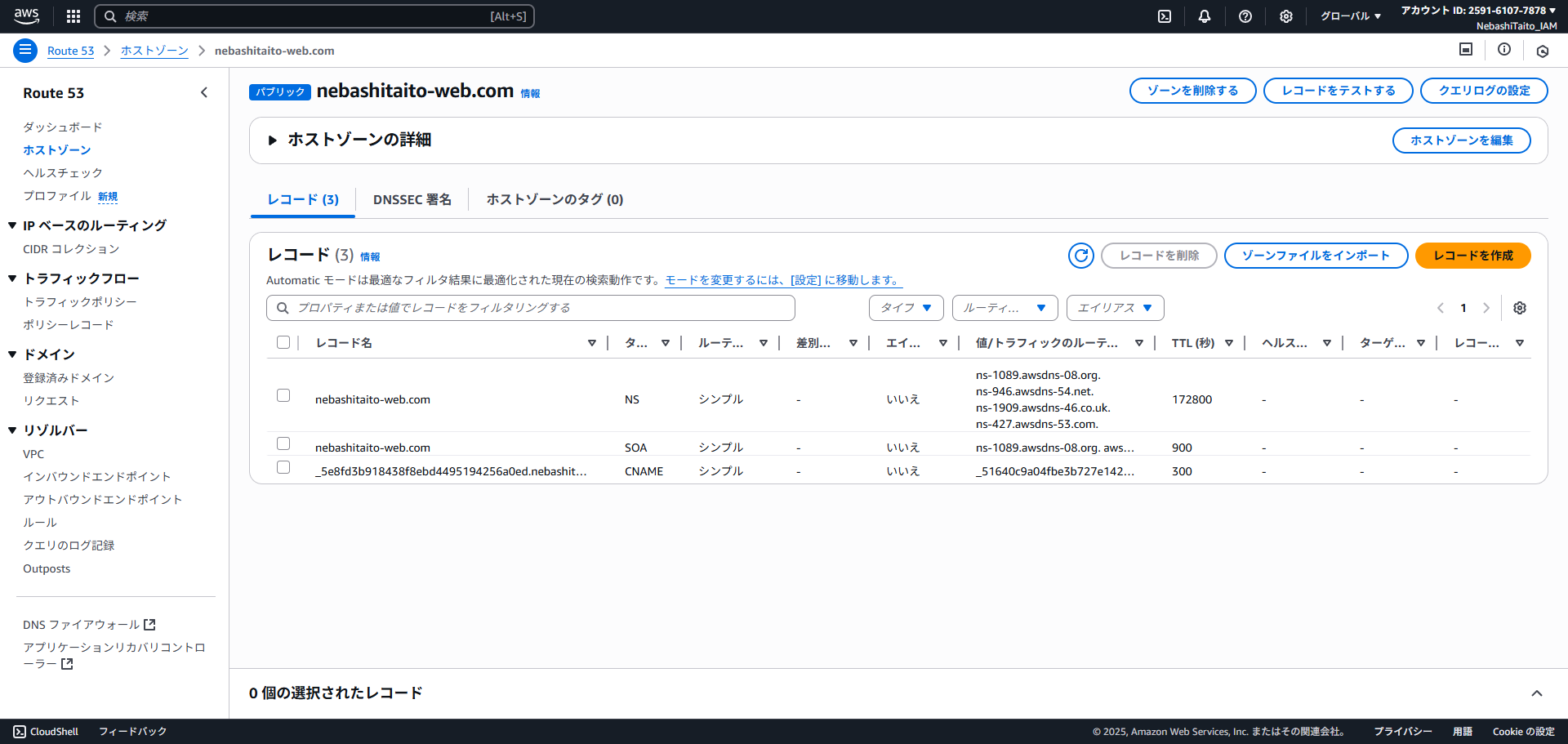Sort by the health check column arrow
Screen dimensions: 1568x744
(x=1327, y=343)
